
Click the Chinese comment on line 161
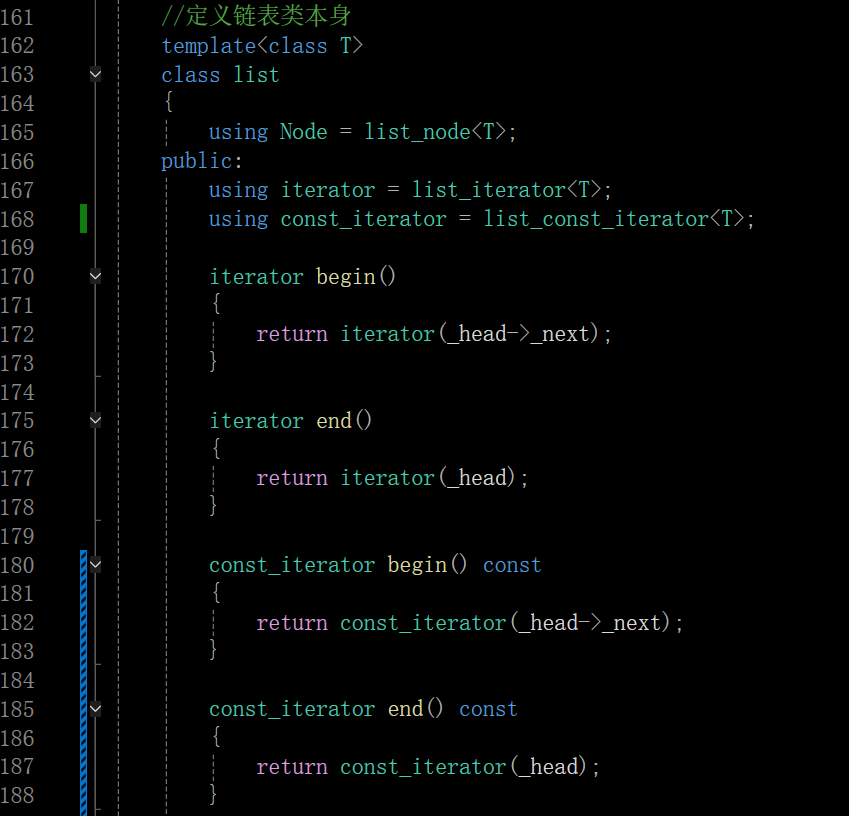(x=256, y=16)
